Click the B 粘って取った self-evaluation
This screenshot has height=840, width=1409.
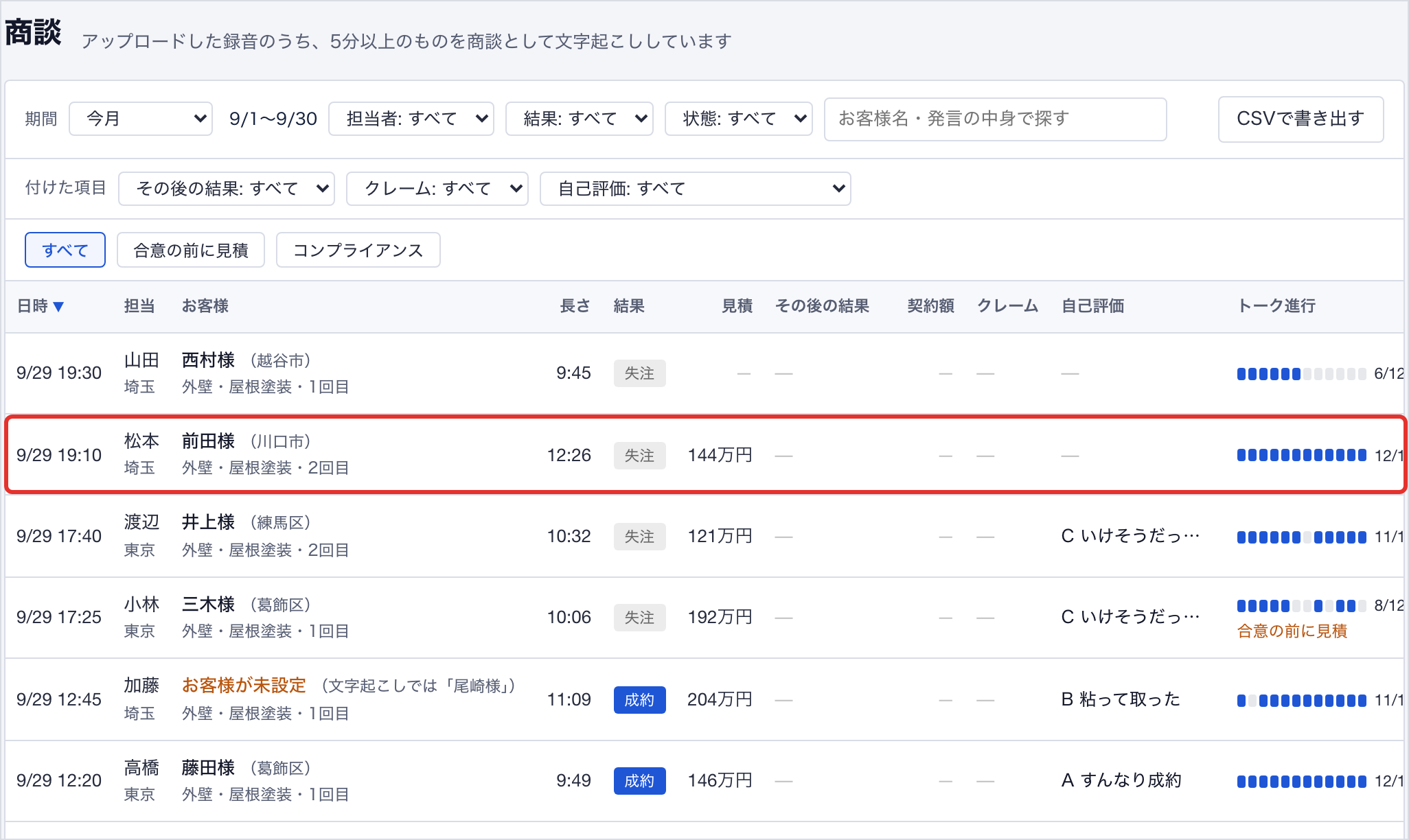pyautogui.click(x=1121, y=699)
